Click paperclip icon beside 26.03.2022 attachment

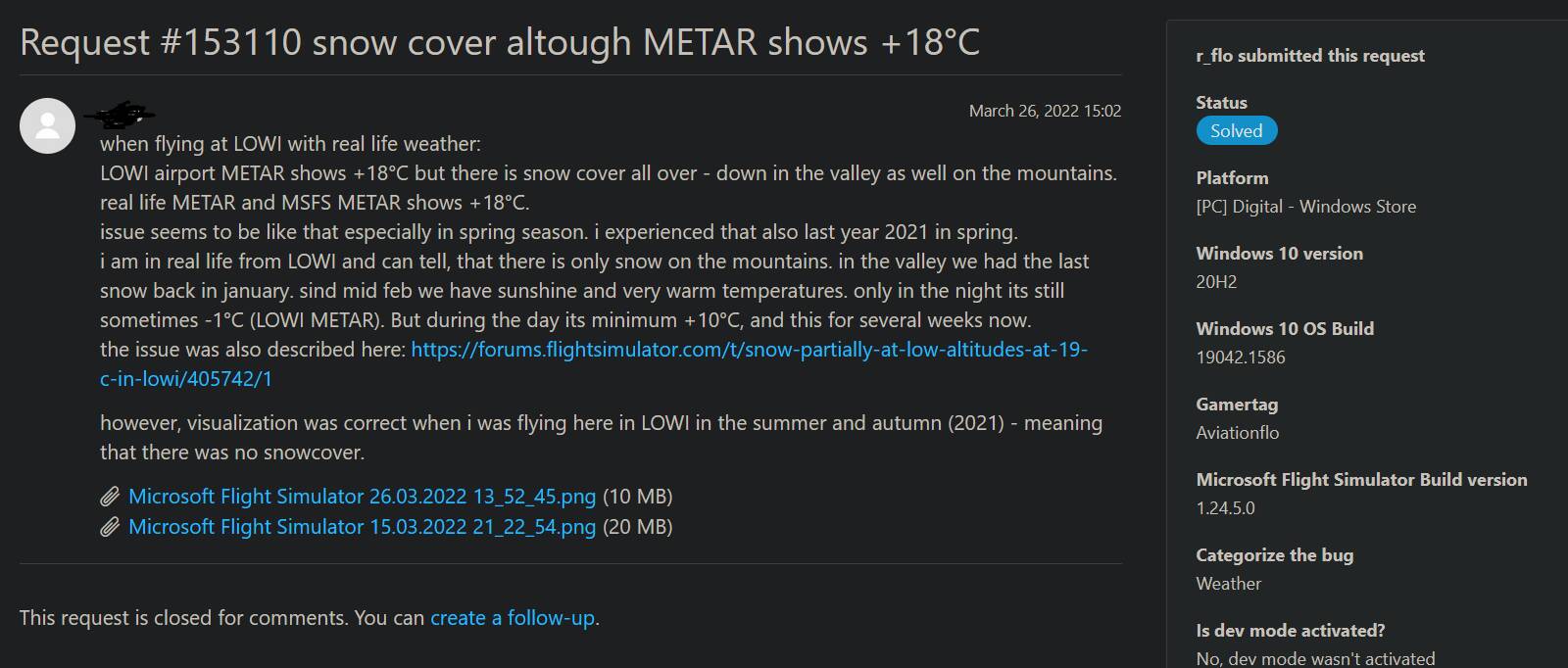click(110, 497)
